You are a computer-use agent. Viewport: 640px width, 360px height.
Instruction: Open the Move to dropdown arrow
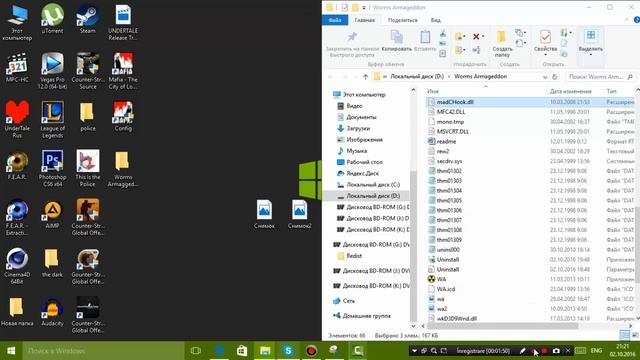pos(464,37)
